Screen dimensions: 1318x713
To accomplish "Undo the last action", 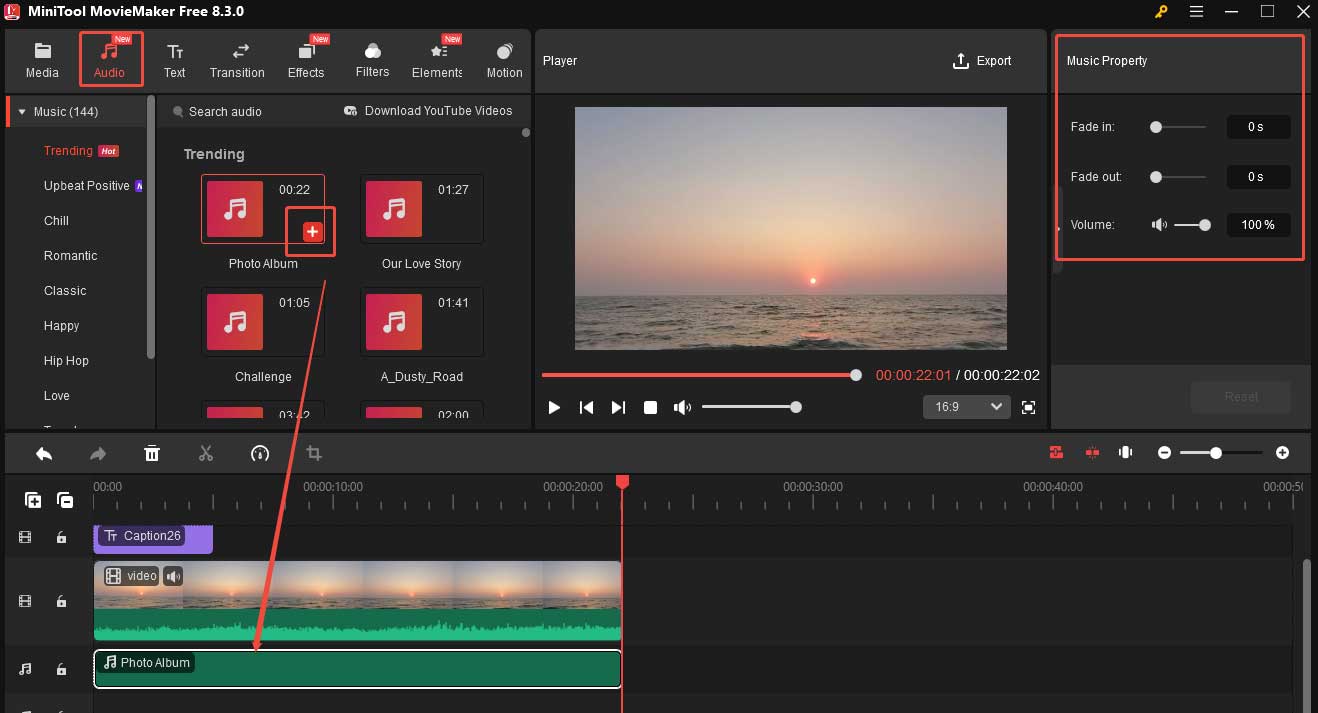I will point(44,453).
